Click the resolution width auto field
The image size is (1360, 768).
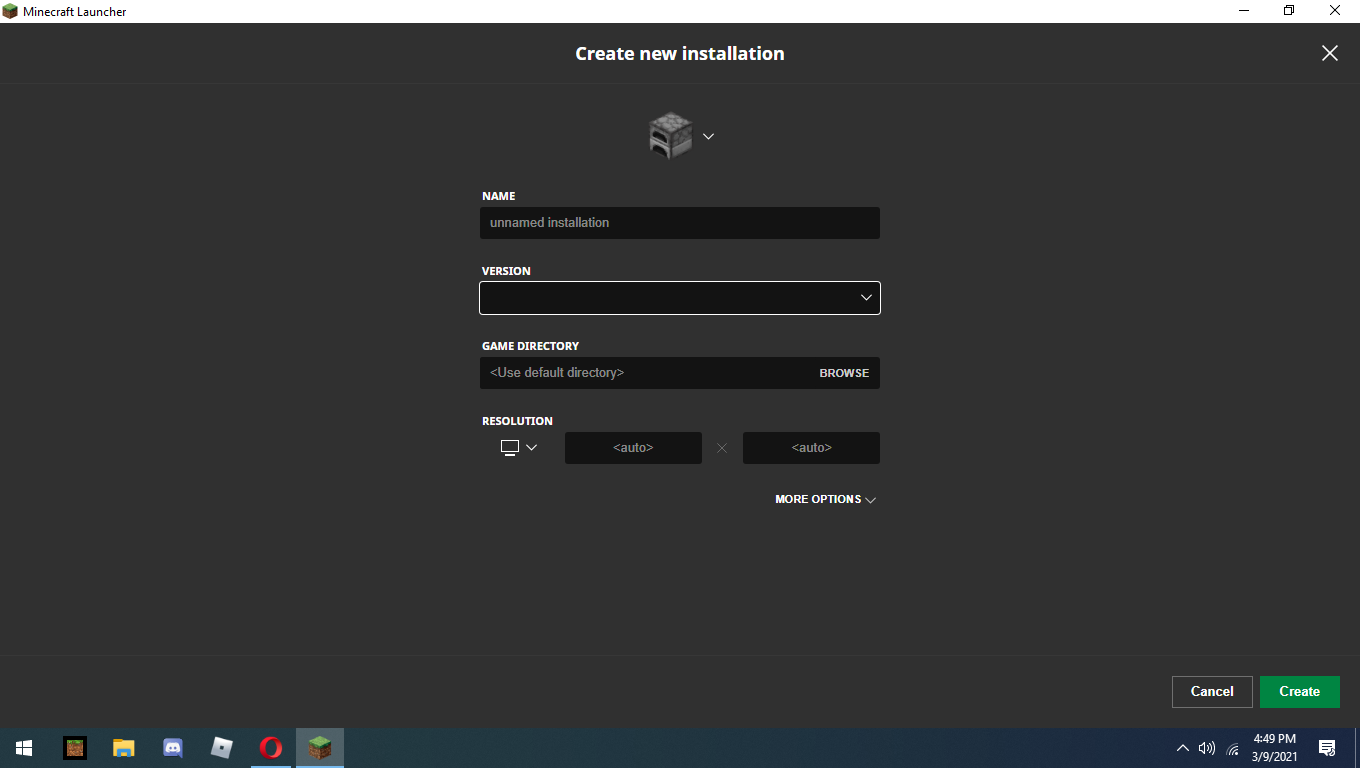click(633, 448)
